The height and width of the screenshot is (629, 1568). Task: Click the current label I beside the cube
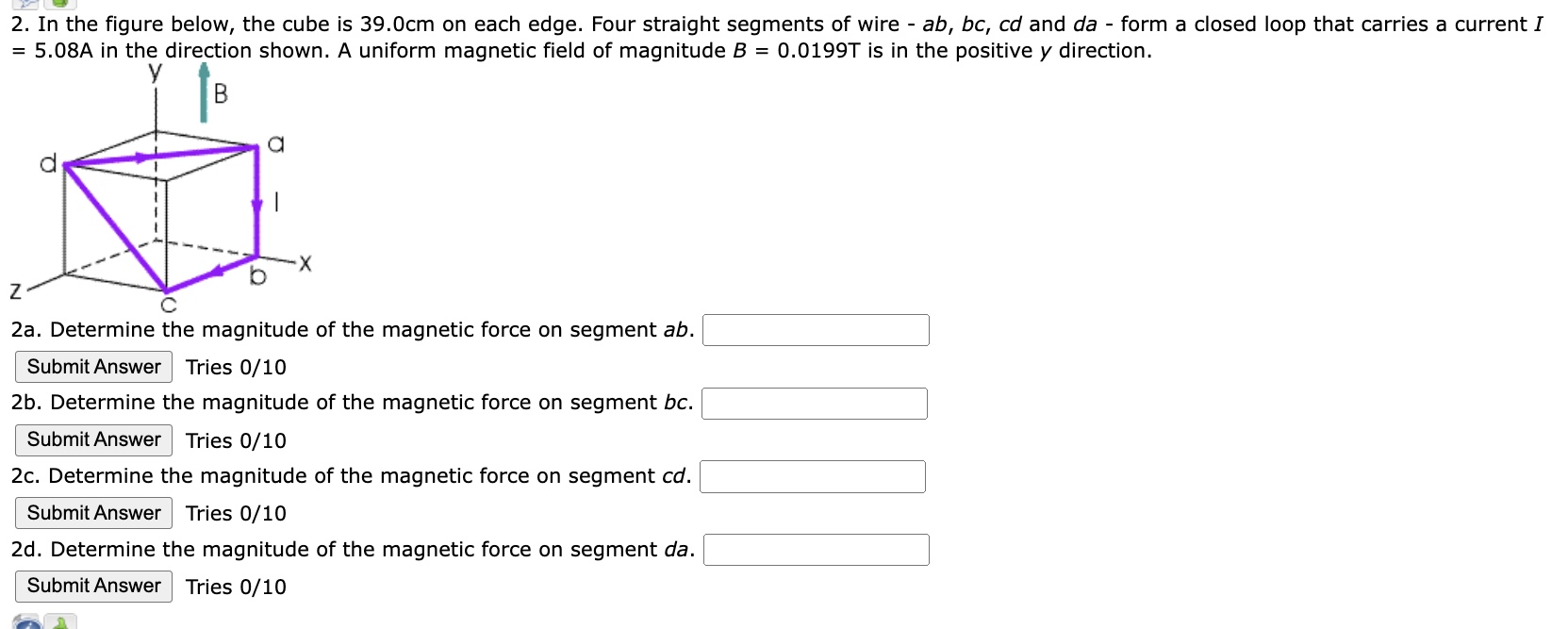click(x=275, y=202)
